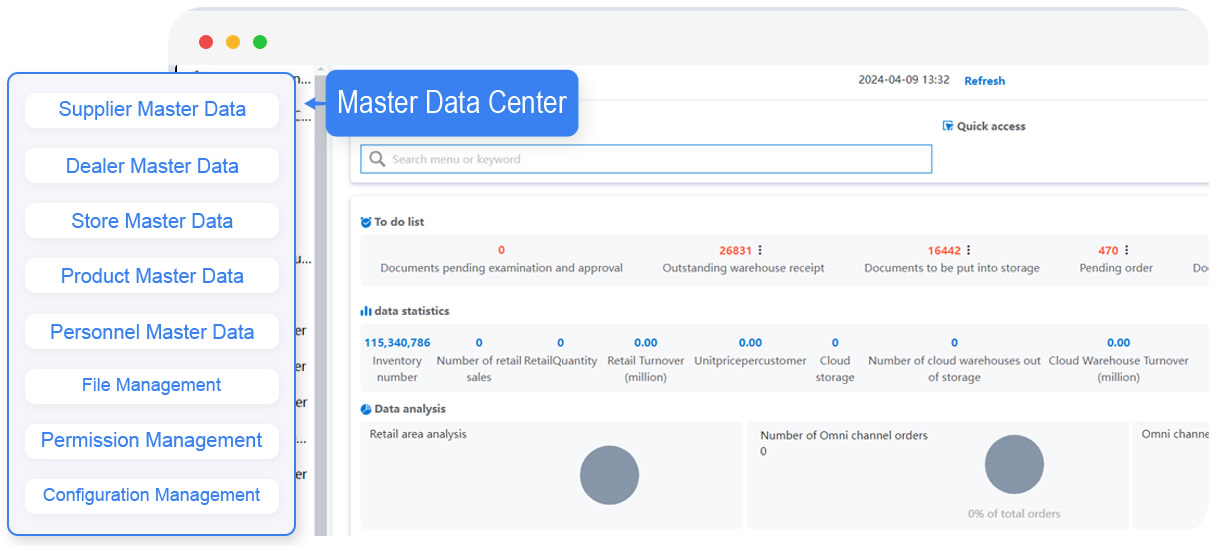Open Dealer Master Data
This screenshot has height=546, width=1220.
(x=152, y=166)
